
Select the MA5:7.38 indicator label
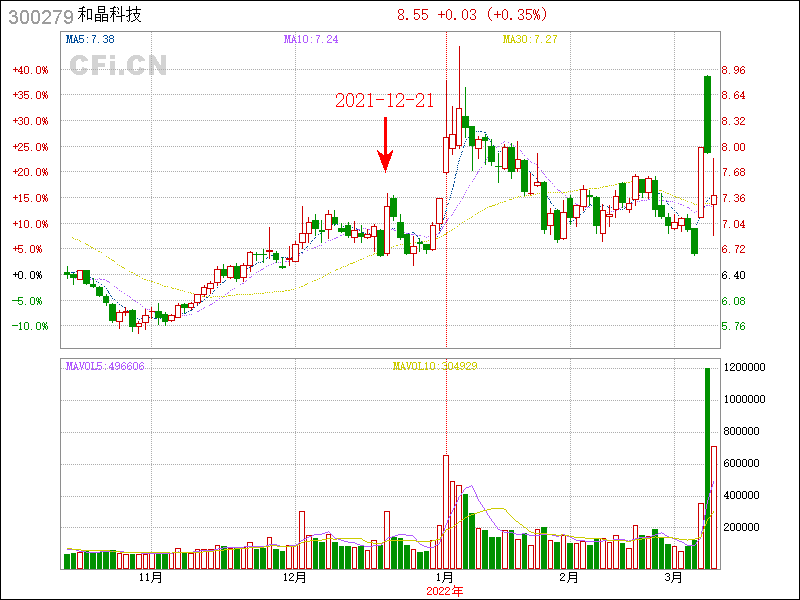pos(90,39)
